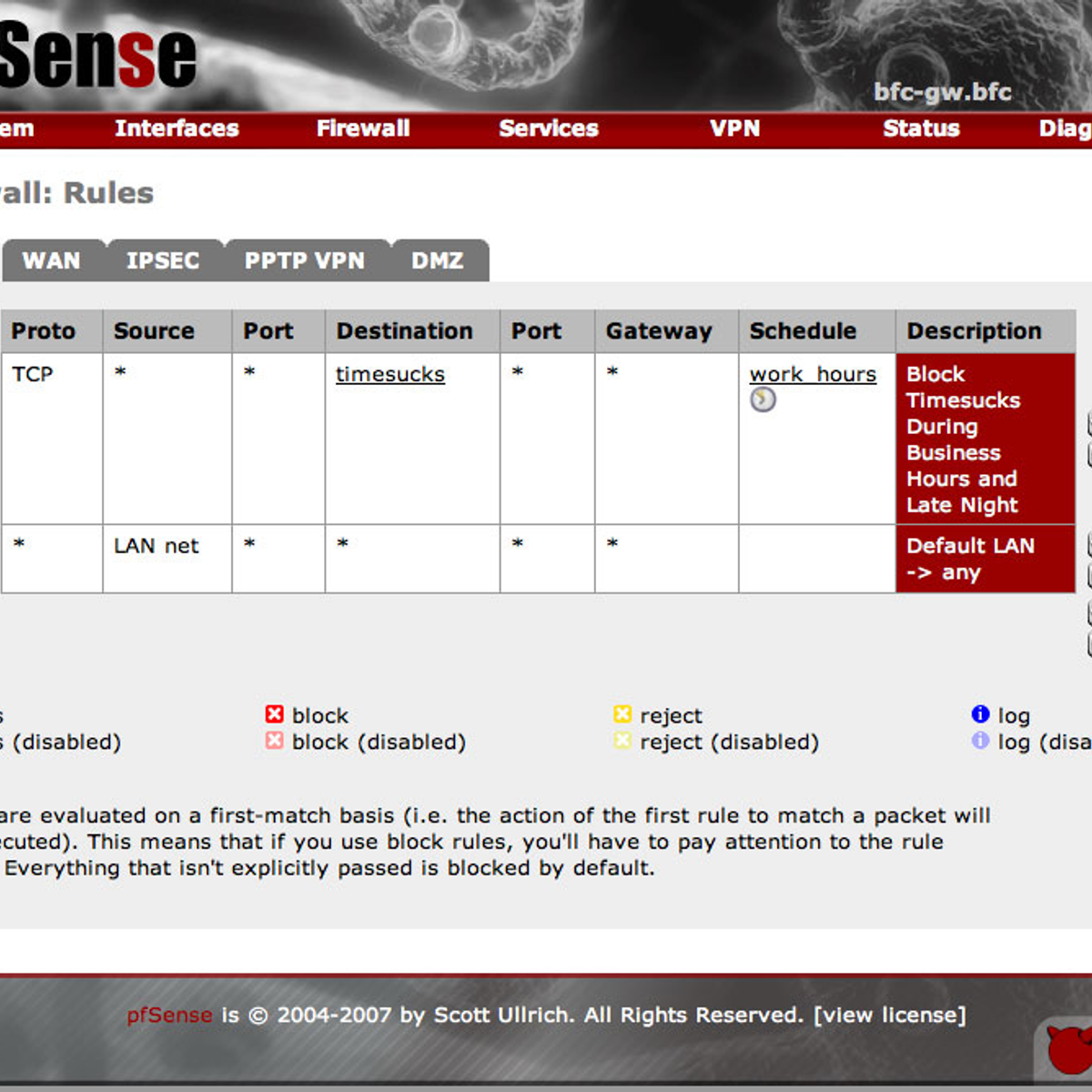Click the Destination column header
This screenshot has width=1092, height=1092.
click(412, 331)
